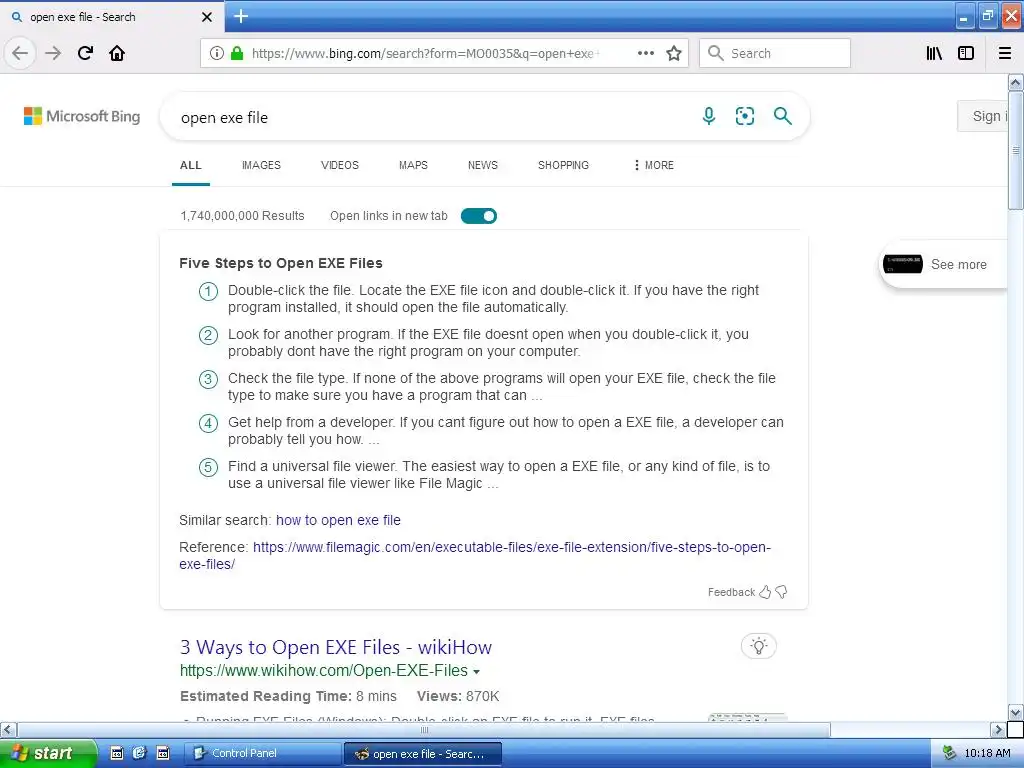Open the MORE search categories menu
The width and height of the screenshot is (1024, 768).
[x=654, y=165]
